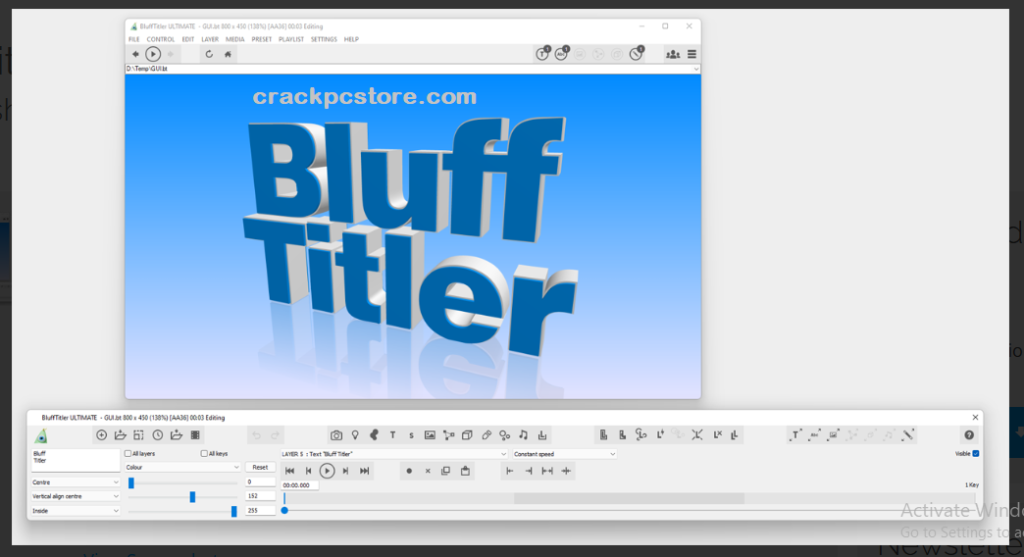Click the redo arrow icon
This screenshot has width=1024, height=557.
click(x=275, y=435)
